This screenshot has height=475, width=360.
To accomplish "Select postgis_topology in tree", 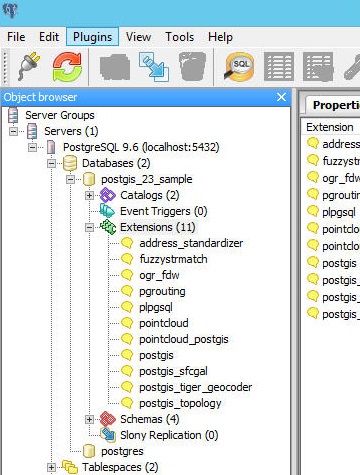I will point(180,403).
